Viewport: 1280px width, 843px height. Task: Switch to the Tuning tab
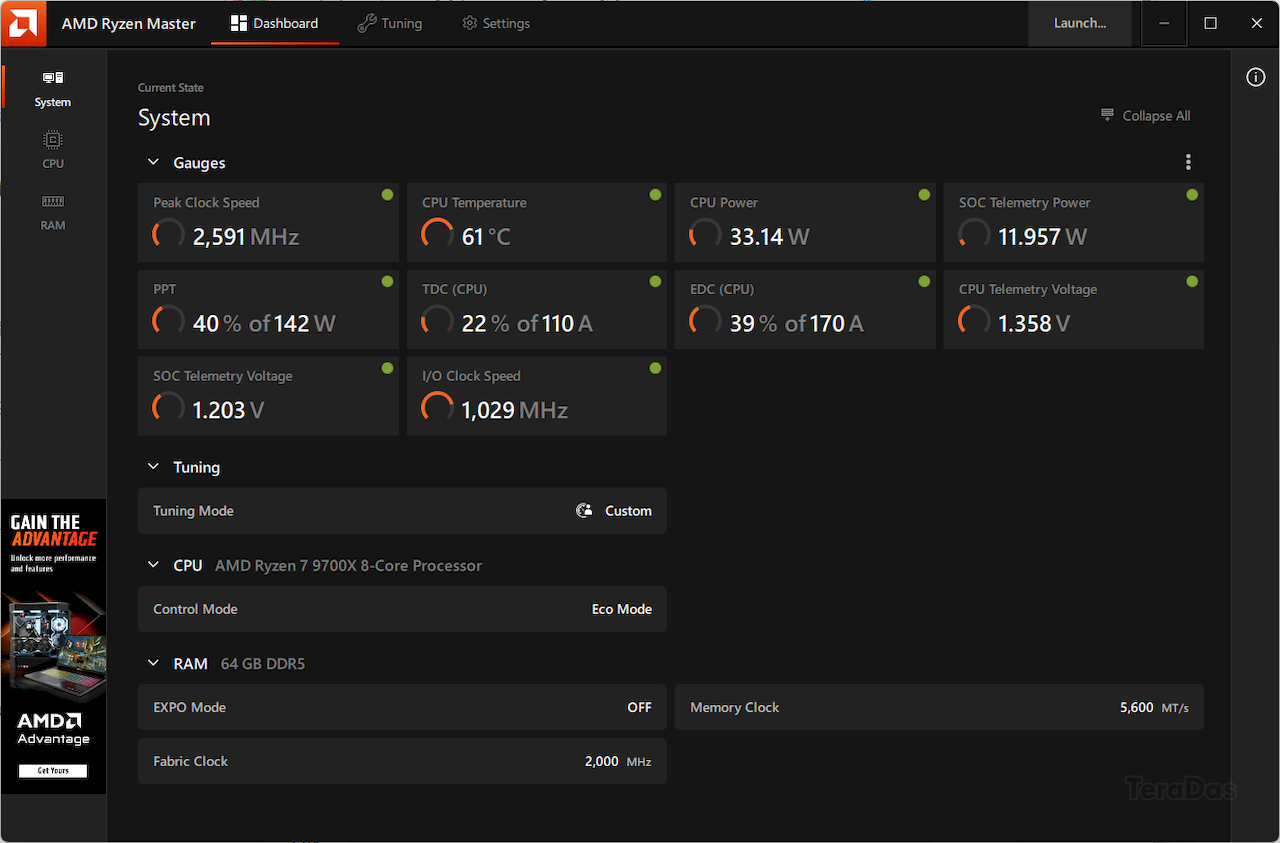coord(390,23)
